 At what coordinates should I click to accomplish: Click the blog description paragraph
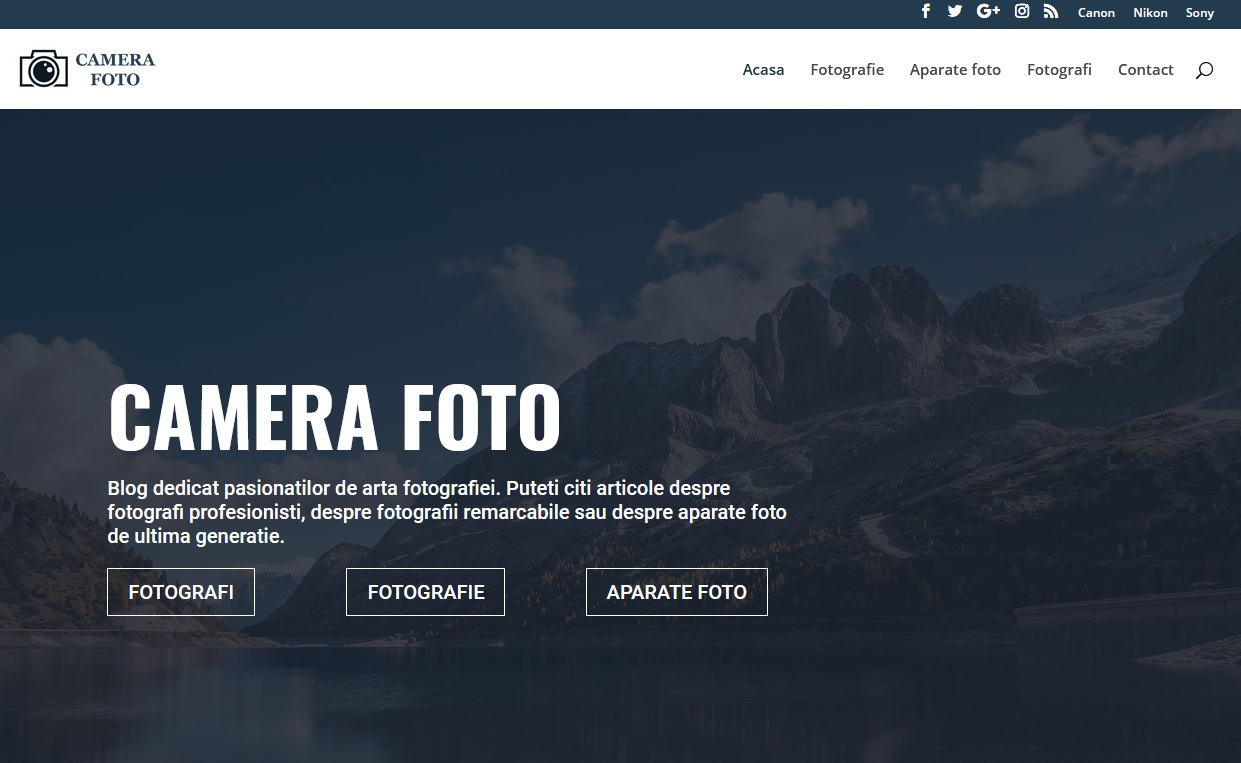(447, 513)
